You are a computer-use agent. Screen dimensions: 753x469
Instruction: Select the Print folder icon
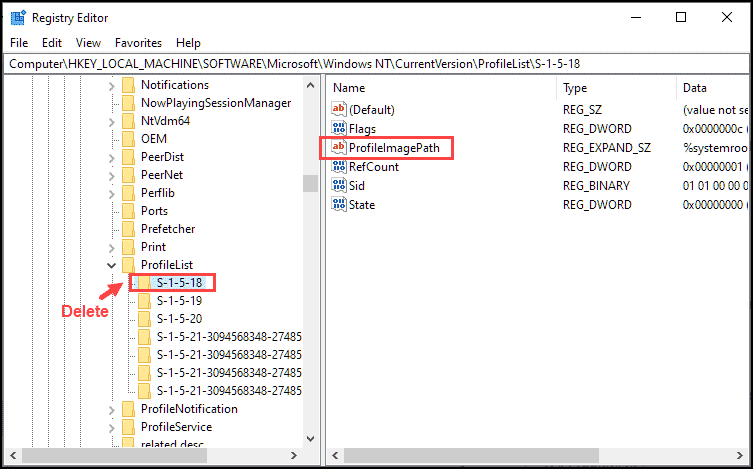click(128, 247)
